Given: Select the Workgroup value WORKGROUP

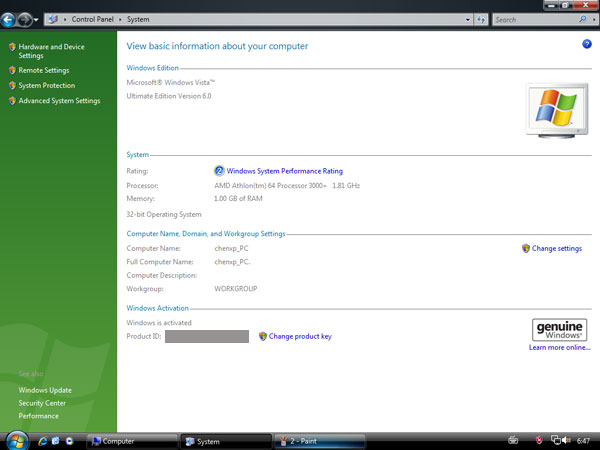Looking at the screenshot, I should coord(236,289).
